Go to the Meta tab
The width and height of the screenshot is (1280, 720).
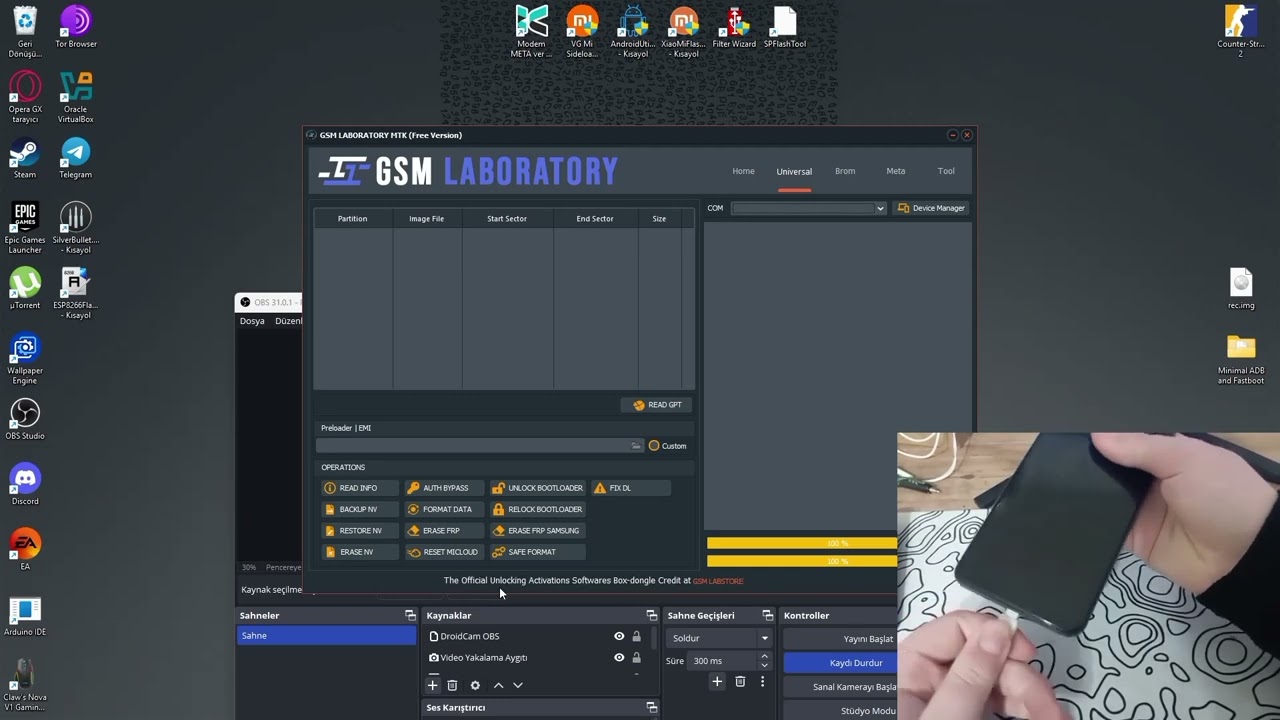point(896,171)
